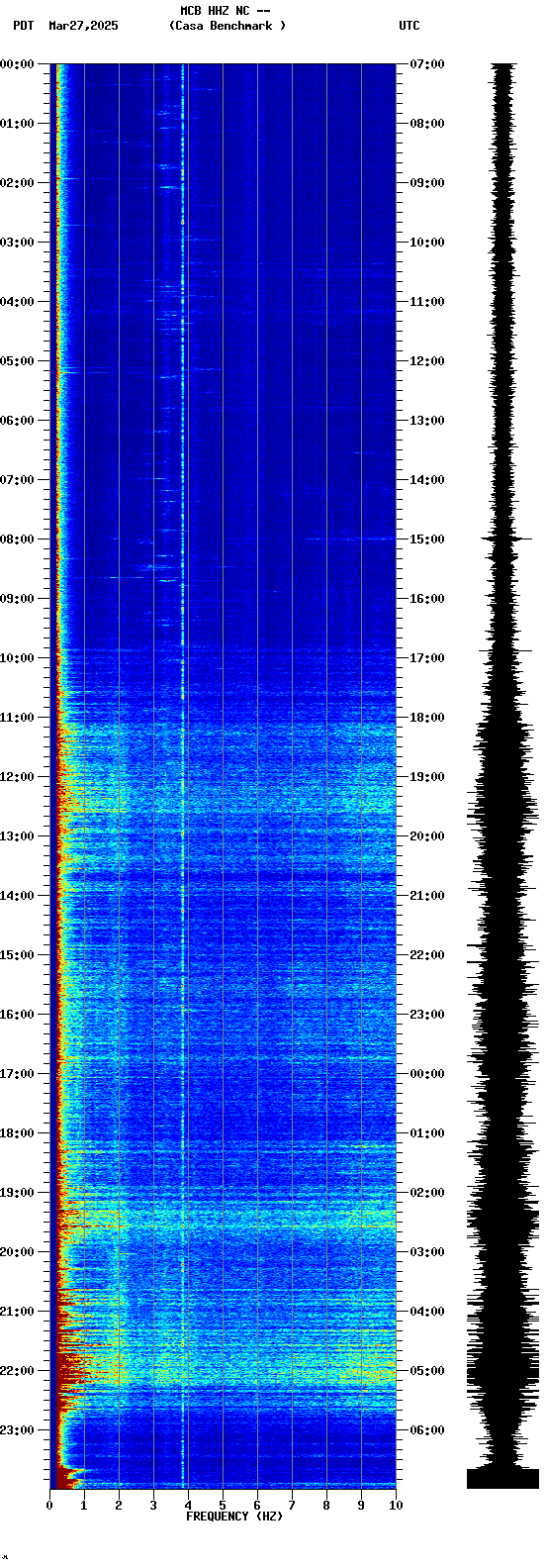Click the '10:00' label on PDT axis
The image size is (546, 1568).
point(17,658)
